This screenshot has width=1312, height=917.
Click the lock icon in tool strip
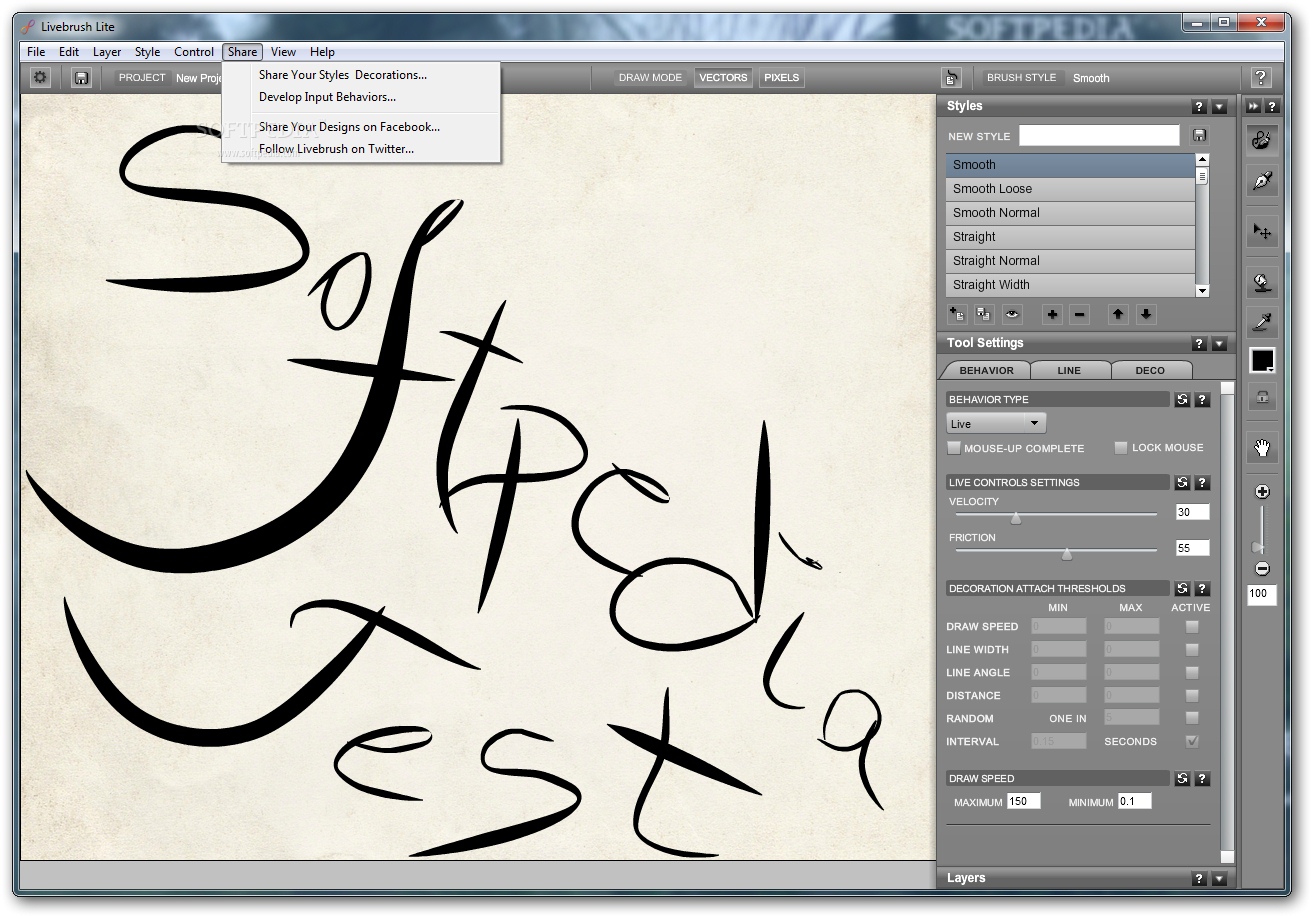[x=1262, y=396]
